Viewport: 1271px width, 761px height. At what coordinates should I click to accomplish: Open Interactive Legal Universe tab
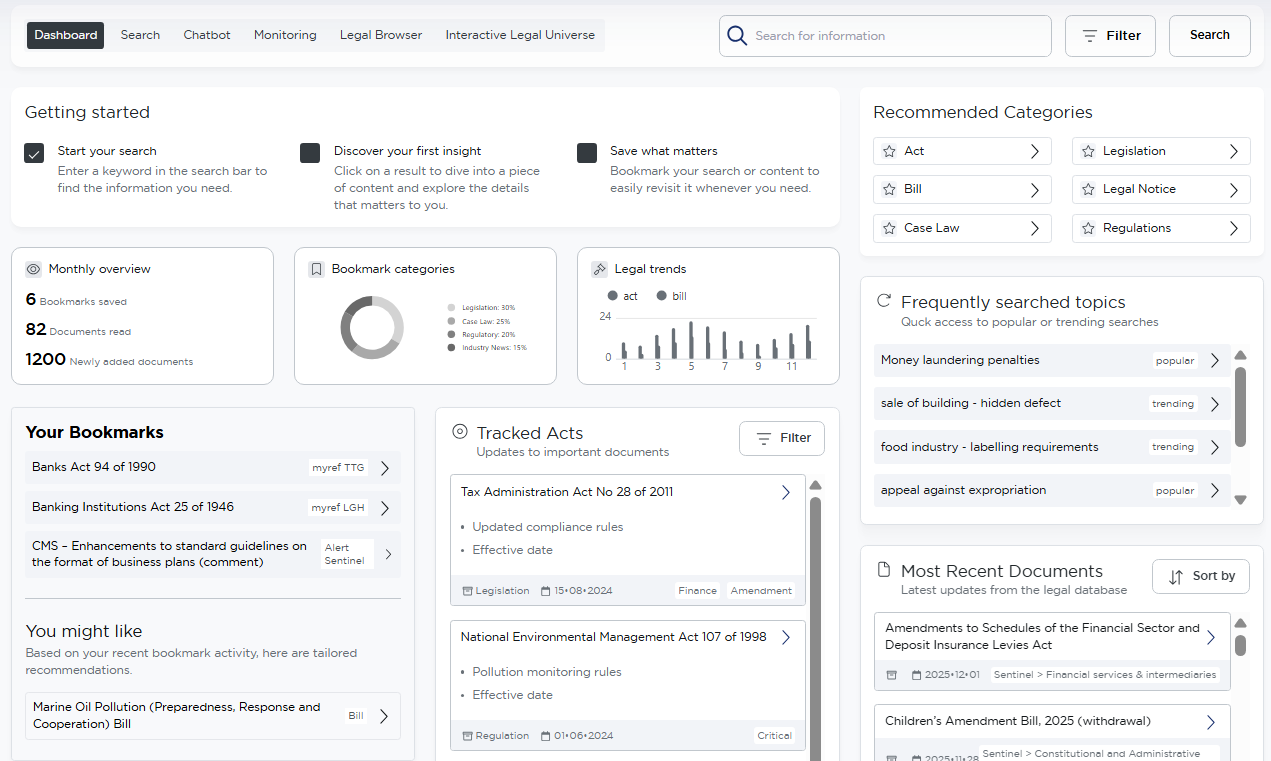[x=520, y=35]
